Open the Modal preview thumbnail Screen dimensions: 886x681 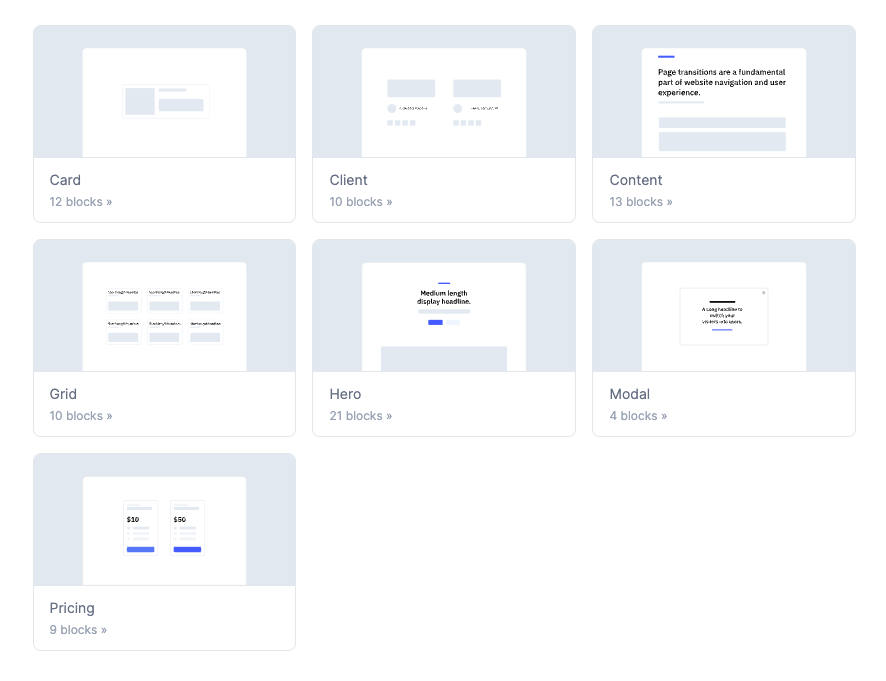pyautogui.click(x=724, y=306)
